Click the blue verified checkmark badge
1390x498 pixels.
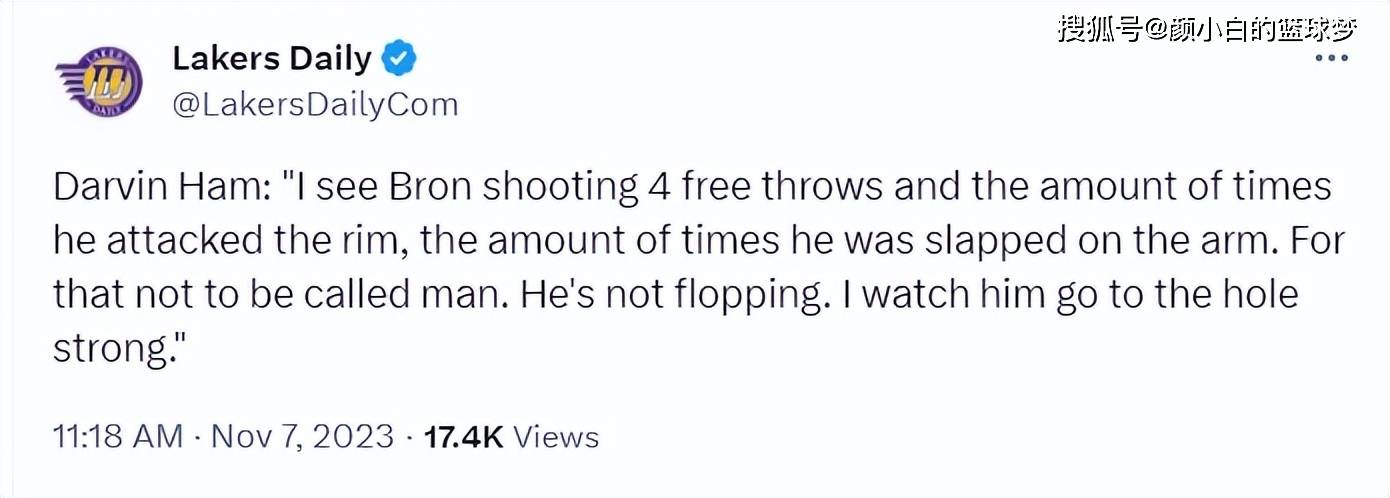[x=400, y=60]
